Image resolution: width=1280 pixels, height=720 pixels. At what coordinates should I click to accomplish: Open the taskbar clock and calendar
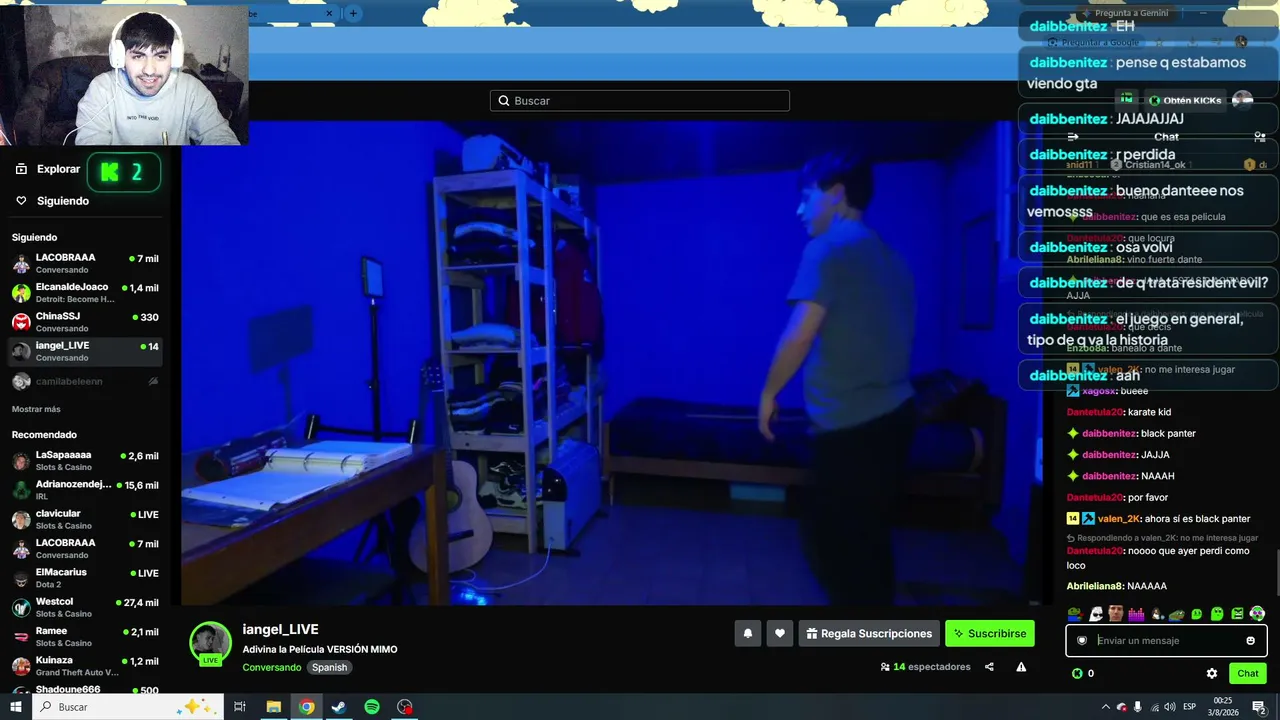(1223, 707)
